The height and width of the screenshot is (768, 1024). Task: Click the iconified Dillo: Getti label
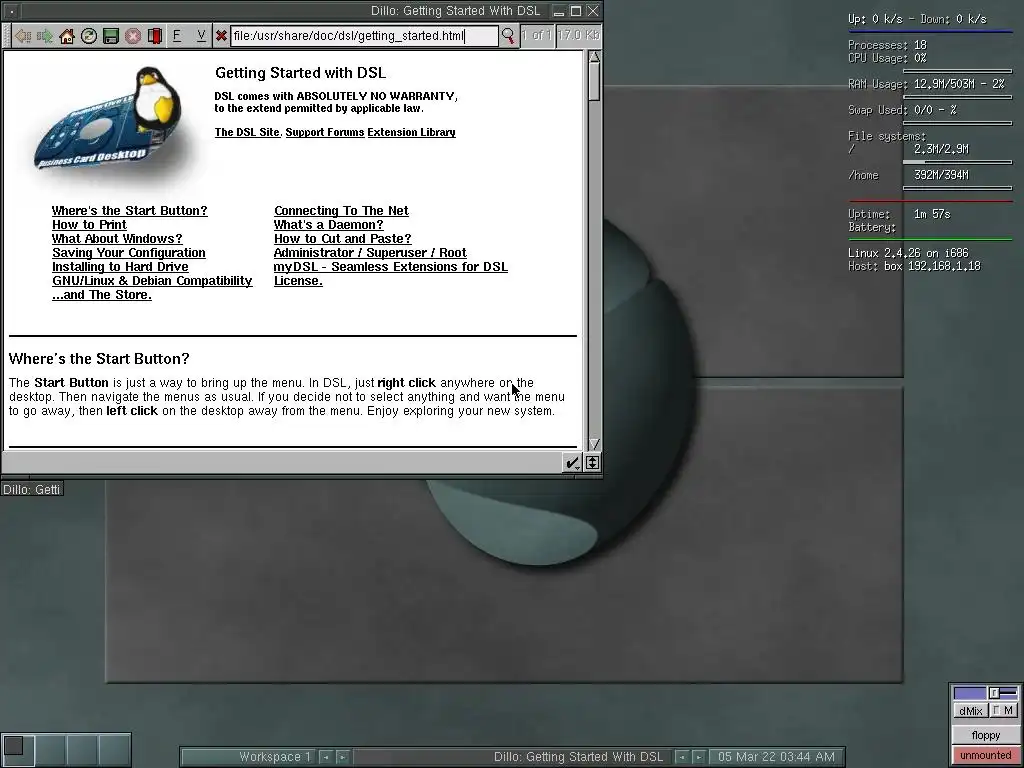[32, 489]
